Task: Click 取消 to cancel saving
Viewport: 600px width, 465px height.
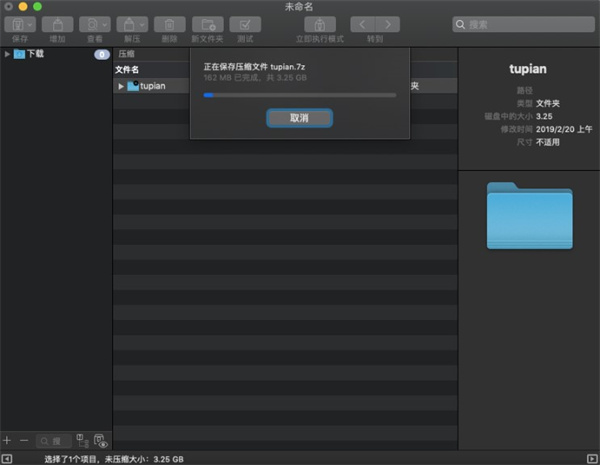Action: pyautogui.click(x=299, y=118)
